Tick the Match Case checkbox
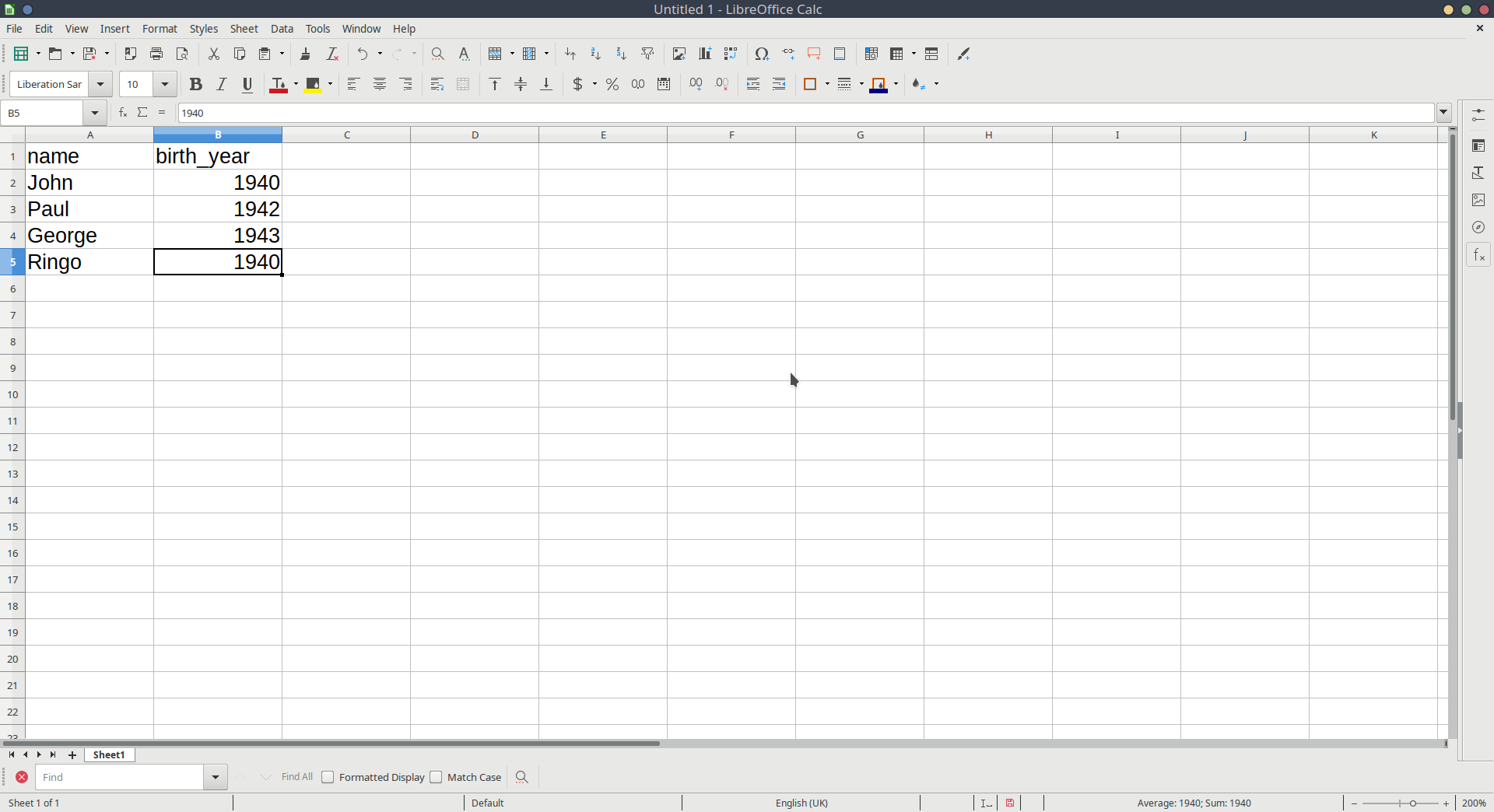Viewport: 1494px width, 812px height. [436, 777]
